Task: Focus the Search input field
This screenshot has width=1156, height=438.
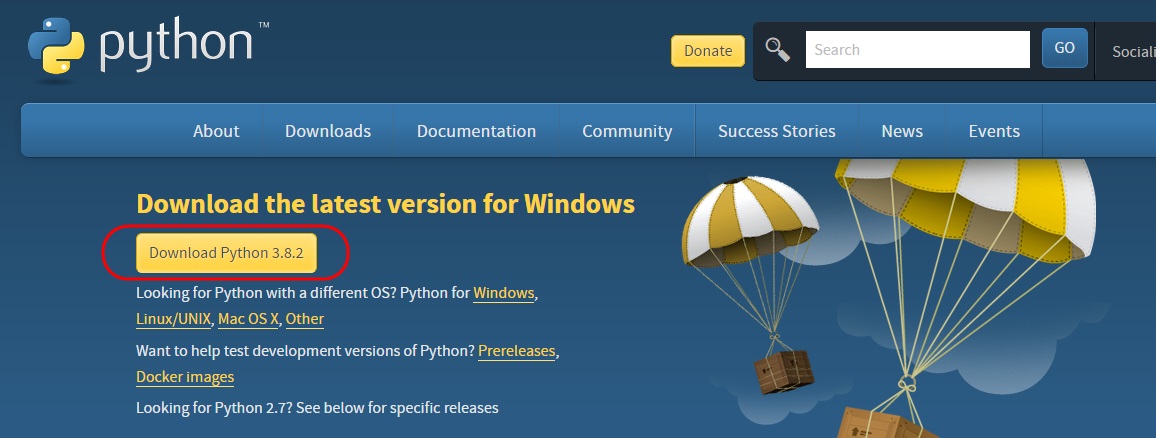Action: [918, 49]
